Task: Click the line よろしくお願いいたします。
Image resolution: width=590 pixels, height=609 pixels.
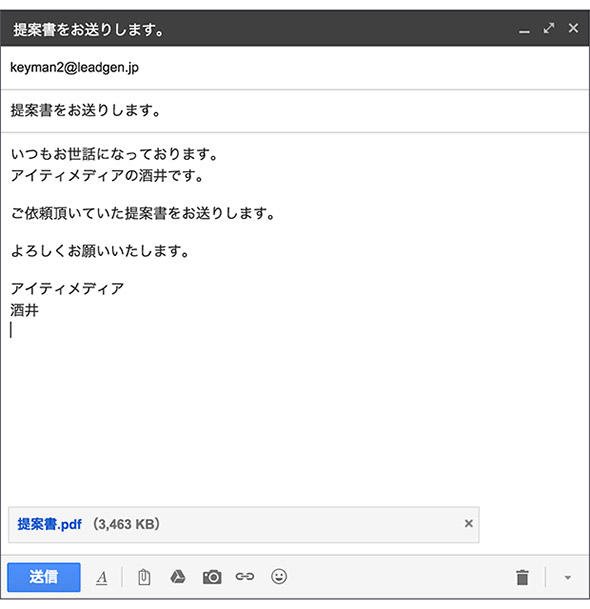Action: [x=100, y=251]
